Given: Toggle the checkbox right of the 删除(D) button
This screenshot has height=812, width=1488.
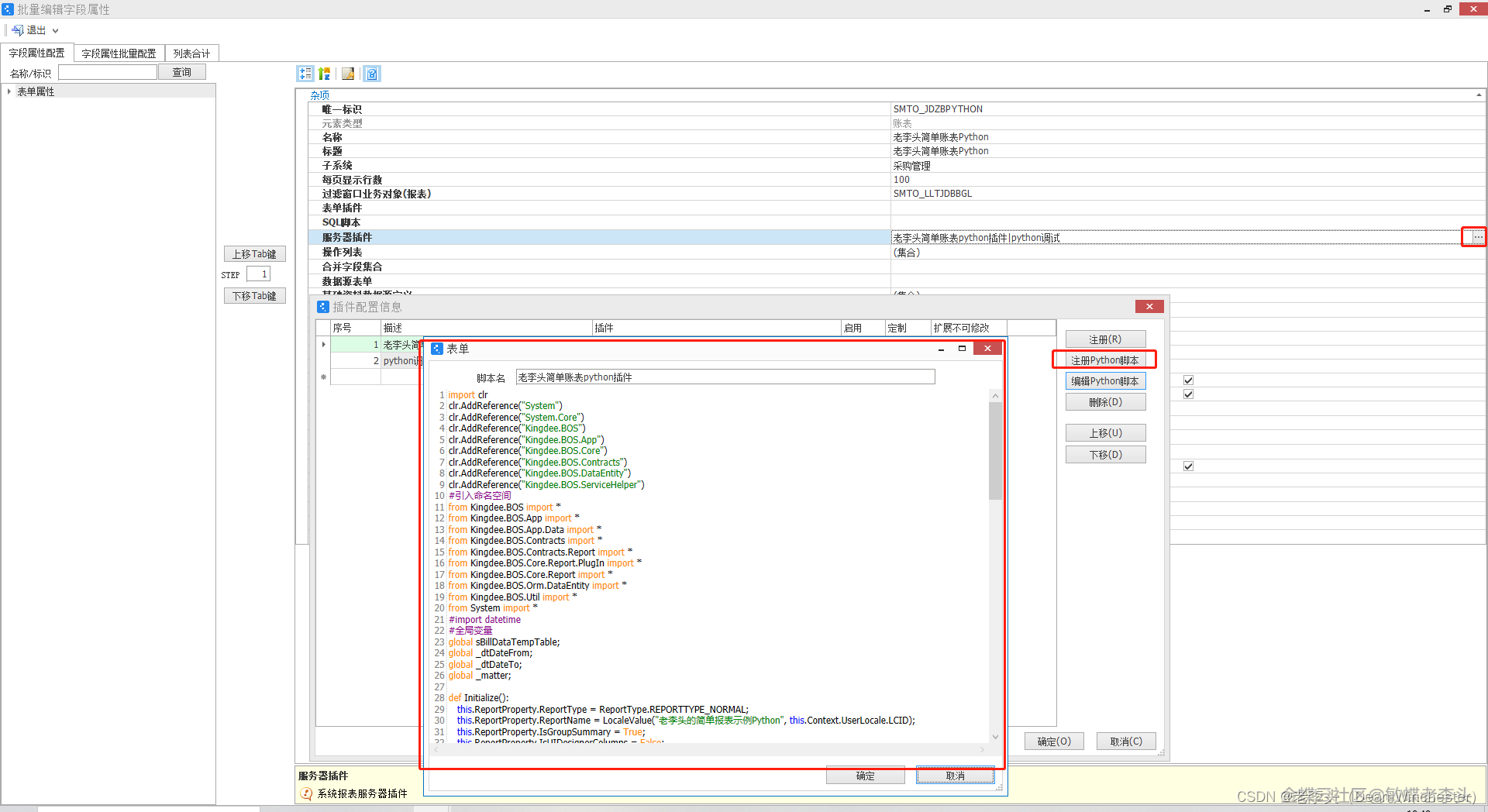Looking at the screenshot, I should pos(1188,394).
